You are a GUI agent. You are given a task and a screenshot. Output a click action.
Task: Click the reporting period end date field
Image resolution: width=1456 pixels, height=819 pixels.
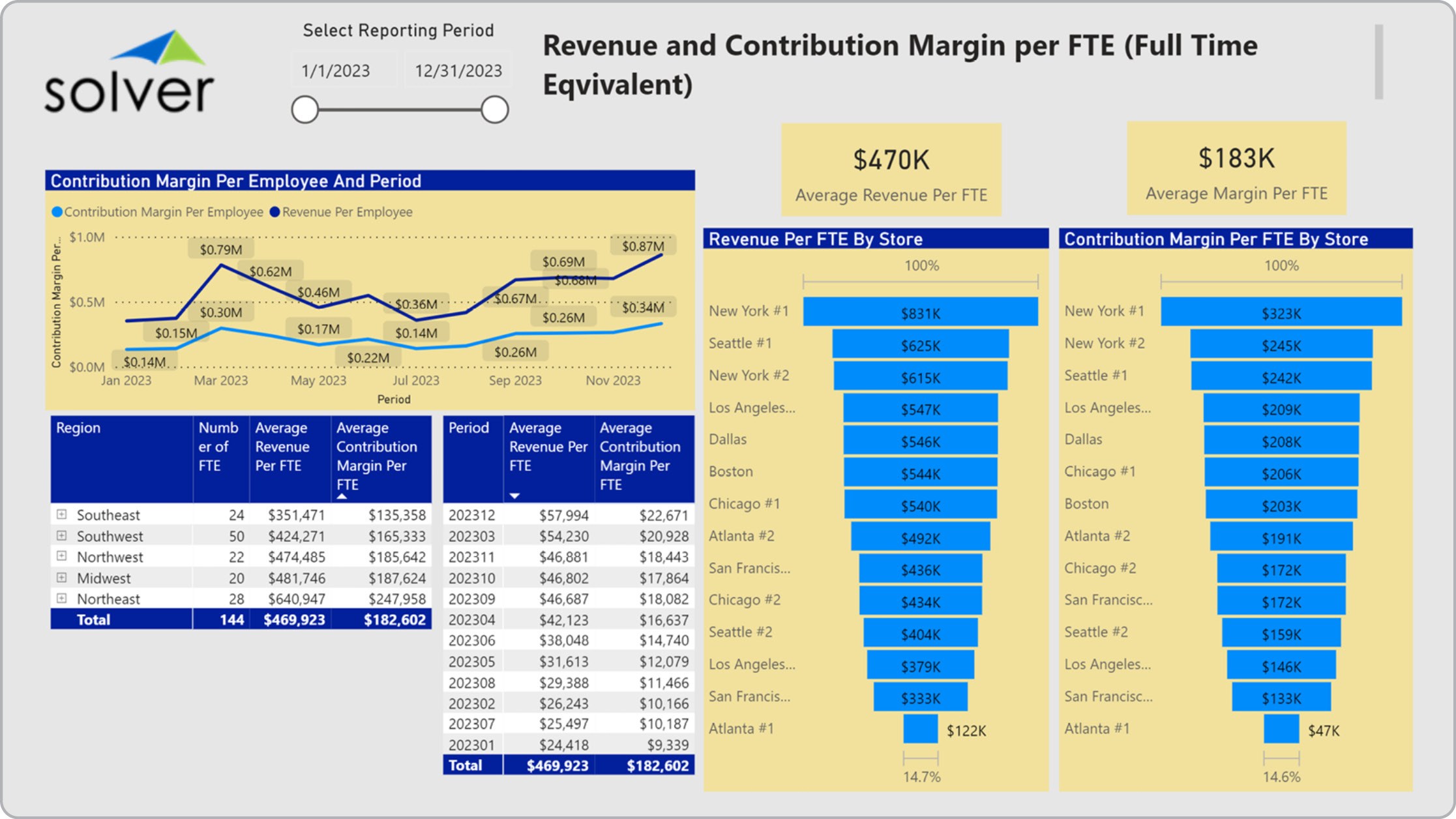pos(458,70)
